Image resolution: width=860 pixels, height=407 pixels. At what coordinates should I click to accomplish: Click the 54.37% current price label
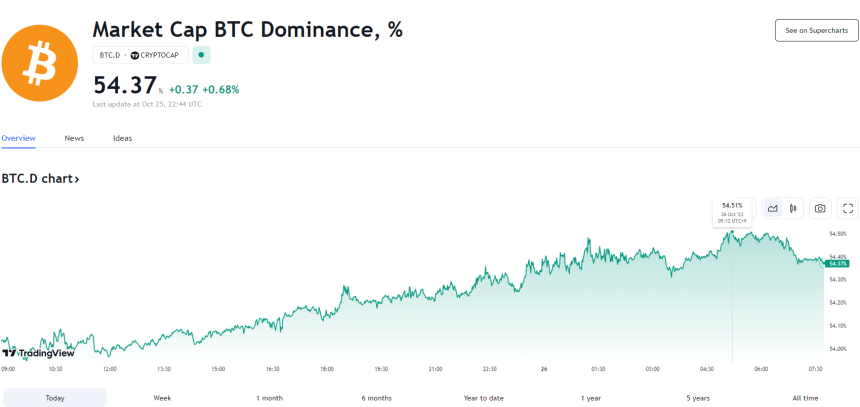click(837, 264)
